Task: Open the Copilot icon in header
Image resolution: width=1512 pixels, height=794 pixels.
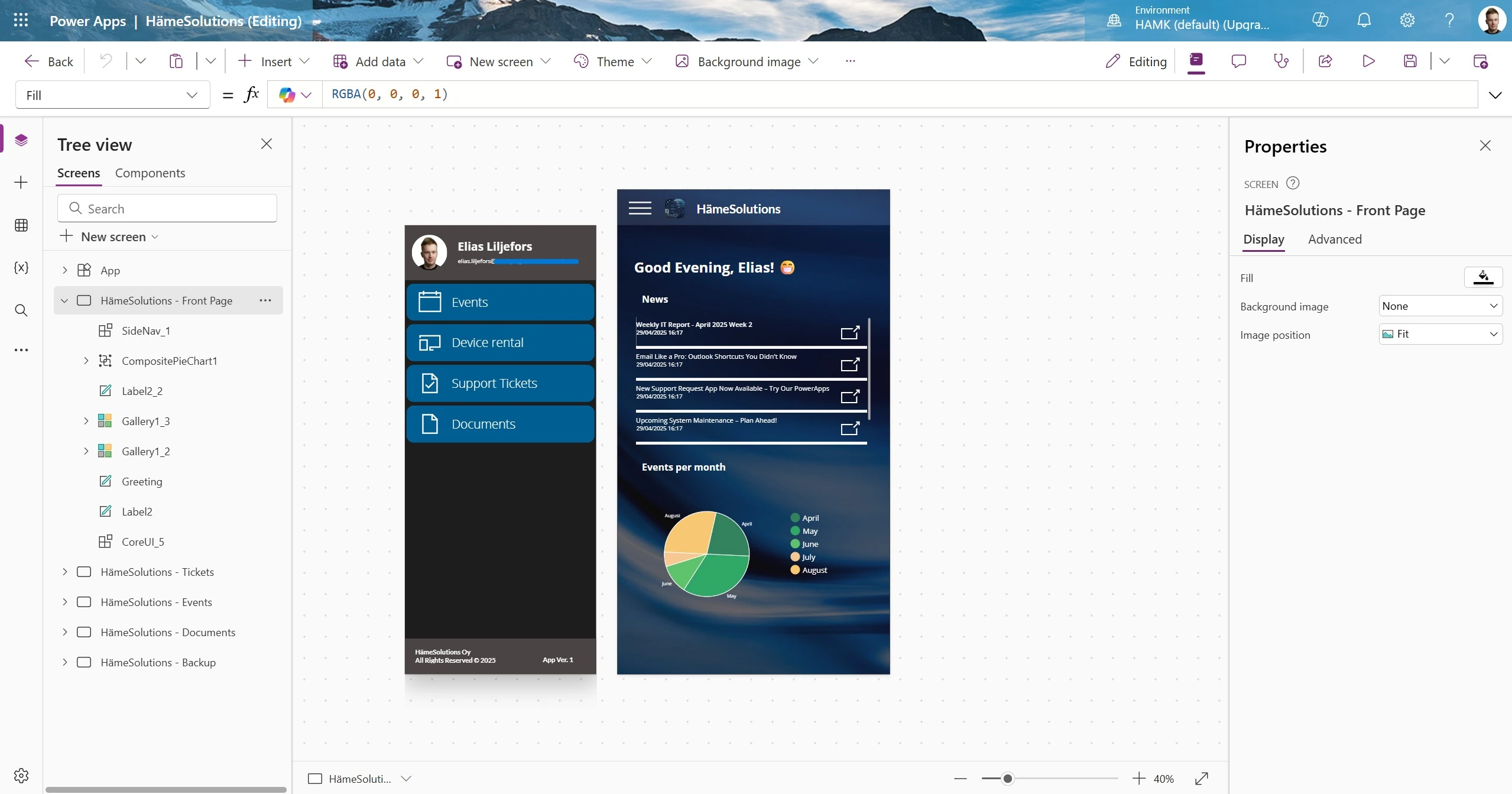Action: click(x=1320, y=20)
